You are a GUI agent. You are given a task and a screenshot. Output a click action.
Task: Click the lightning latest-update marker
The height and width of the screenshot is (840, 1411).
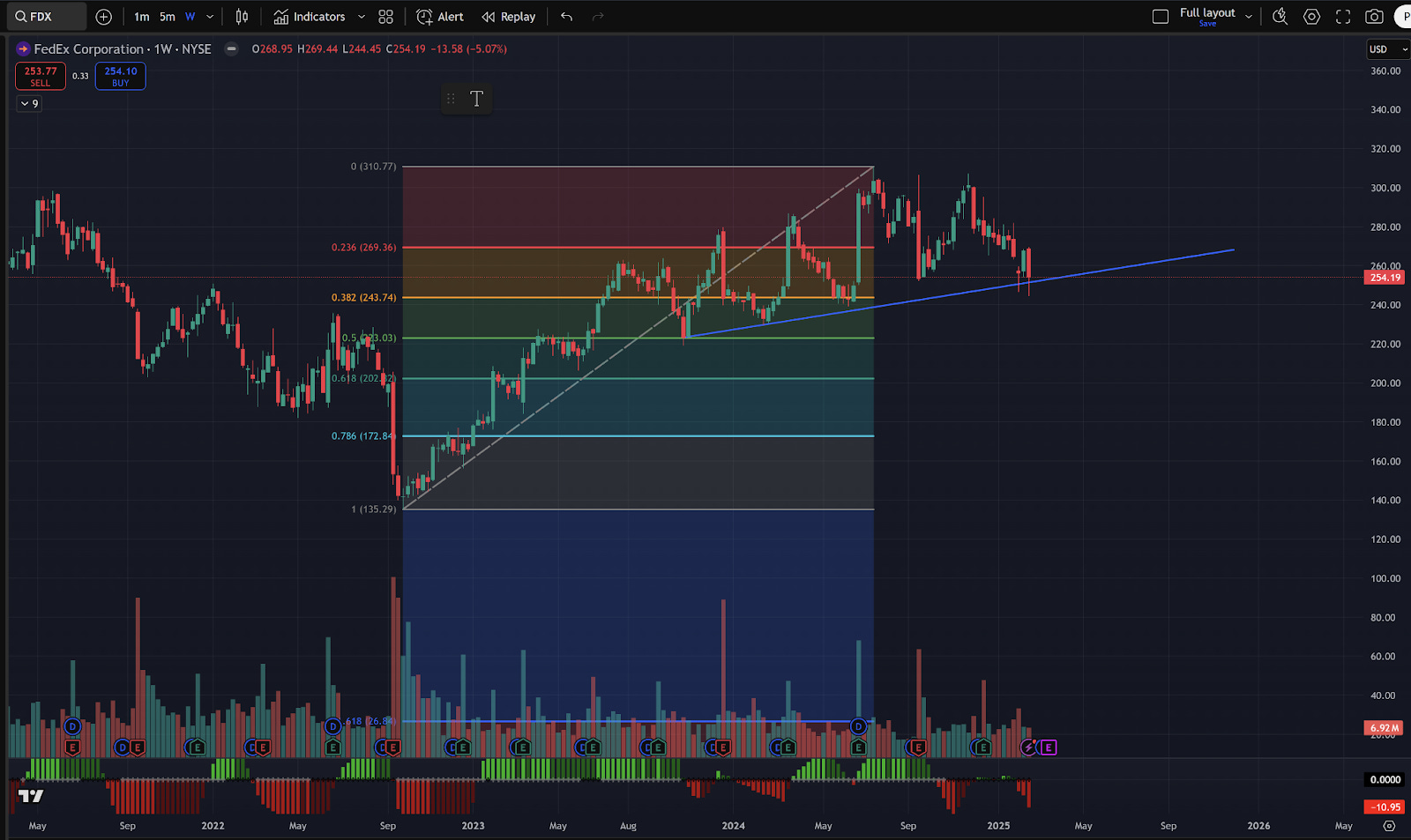click(1029, 747)
